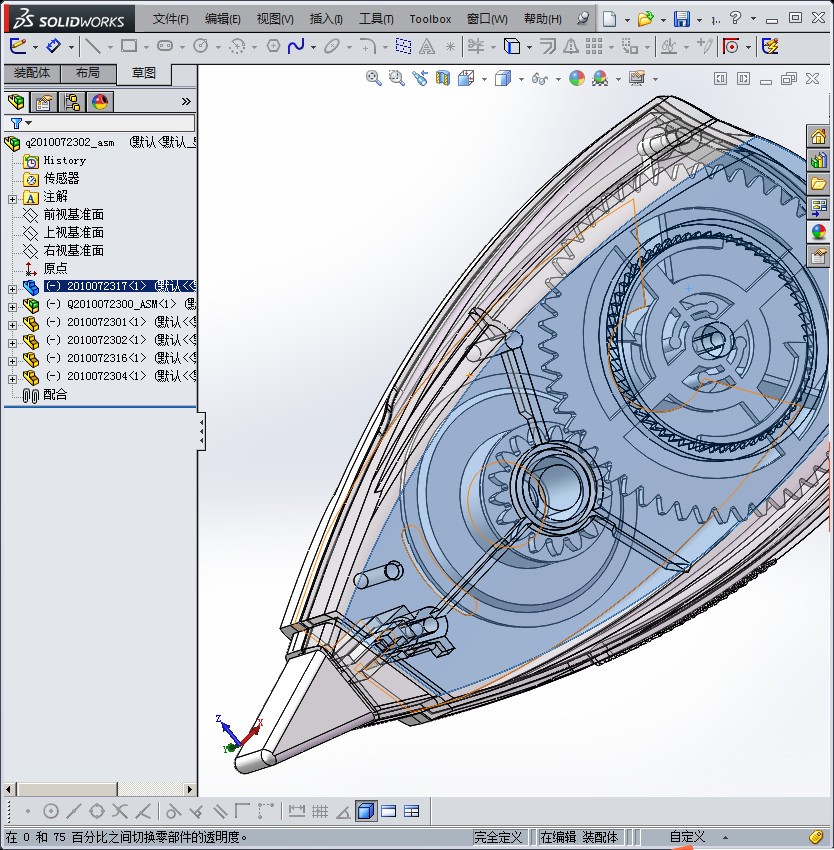Click the Rotate View tool
The width and height of the screenshot is (834, 850).
[x=421, y=77]
